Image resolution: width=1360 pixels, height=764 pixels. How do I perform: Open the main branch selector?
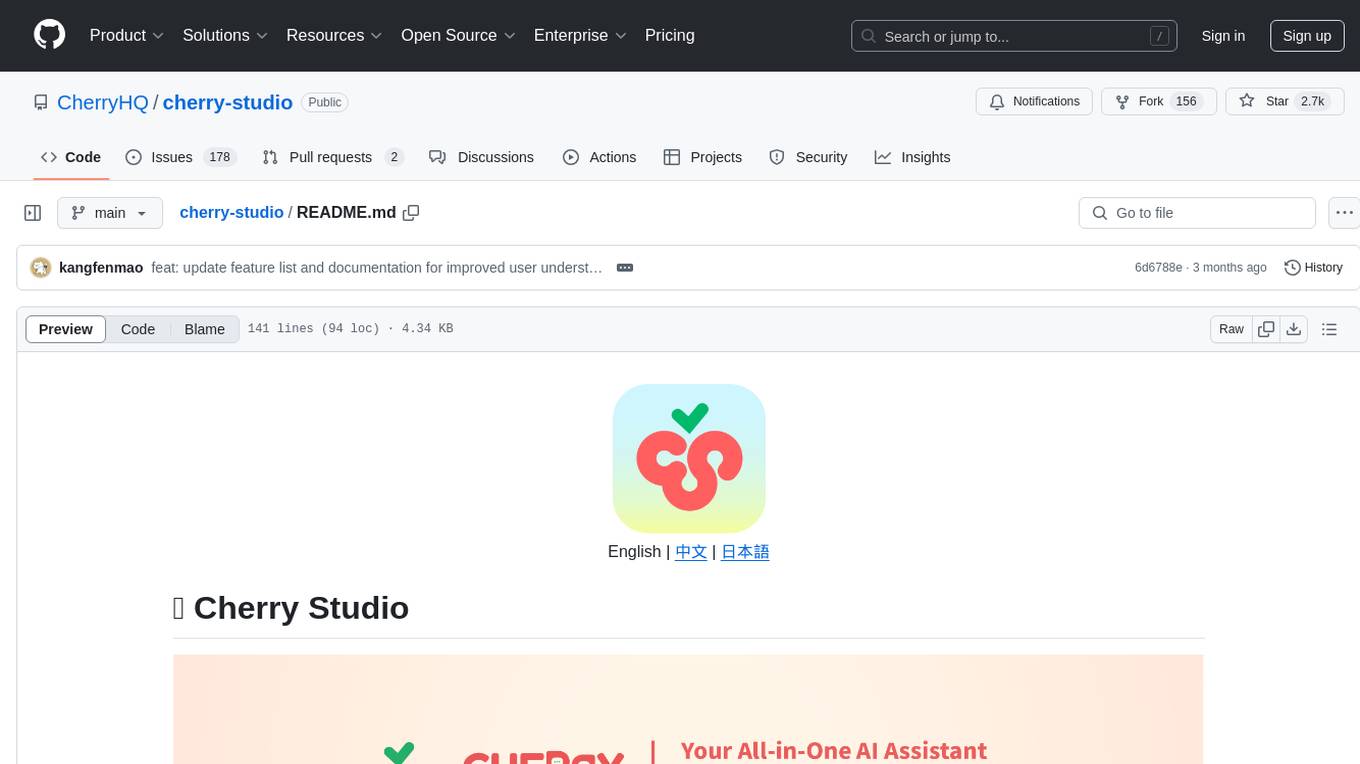click(x=109, y=213)
